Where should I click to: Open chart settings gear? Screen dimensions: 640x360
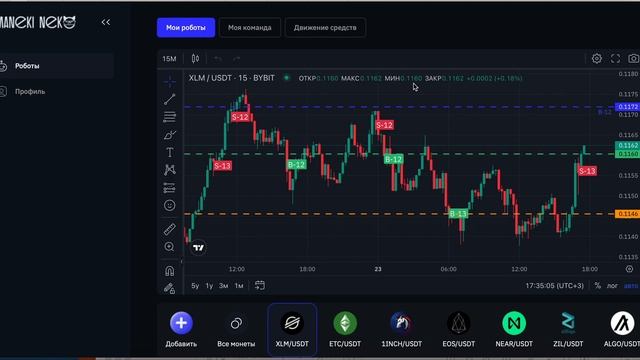tap(597, 58)
